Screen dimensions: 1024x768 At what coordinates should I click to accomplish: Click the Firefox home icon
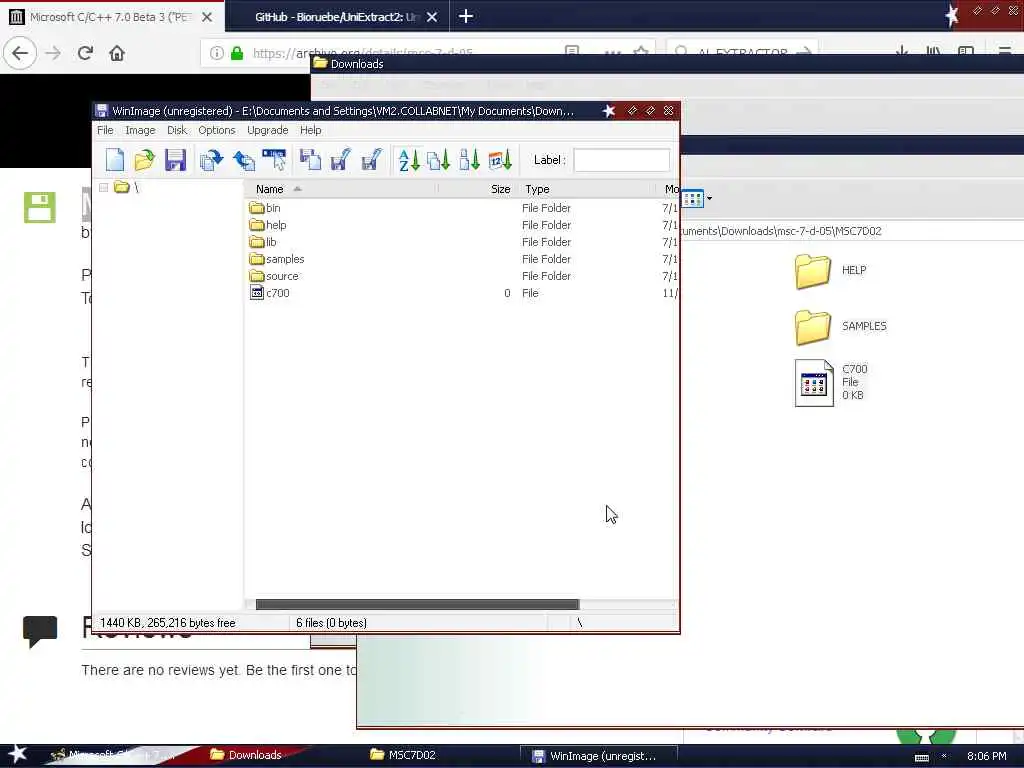point(117,53)
